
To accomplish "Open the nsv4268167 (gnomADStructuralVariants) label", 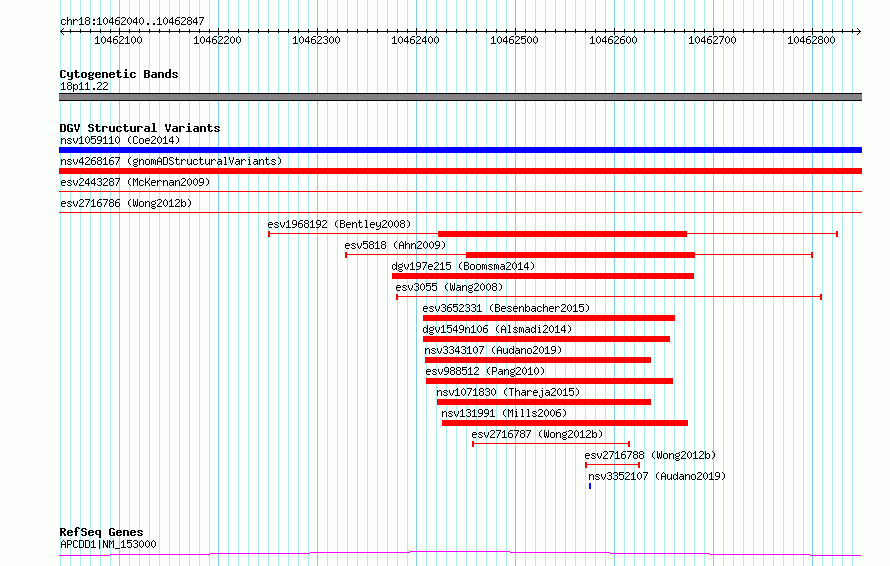I will [x=171, y=161].
